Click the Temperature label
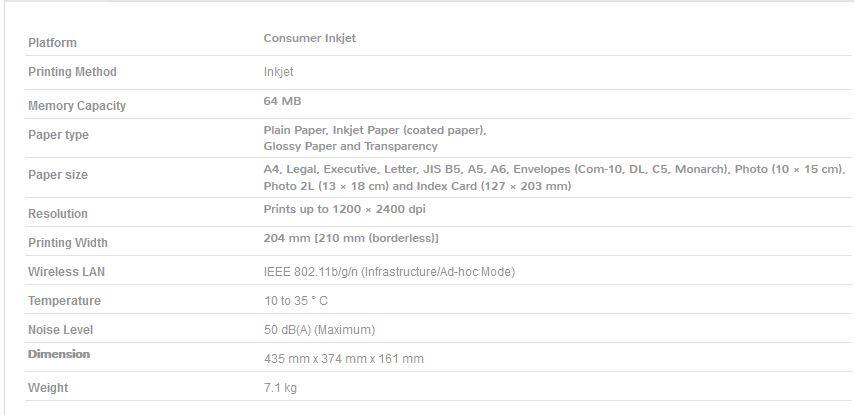Image resolution: width=854 pixels, height=415 pixels. pyautogui.click(x=64, y=301)
